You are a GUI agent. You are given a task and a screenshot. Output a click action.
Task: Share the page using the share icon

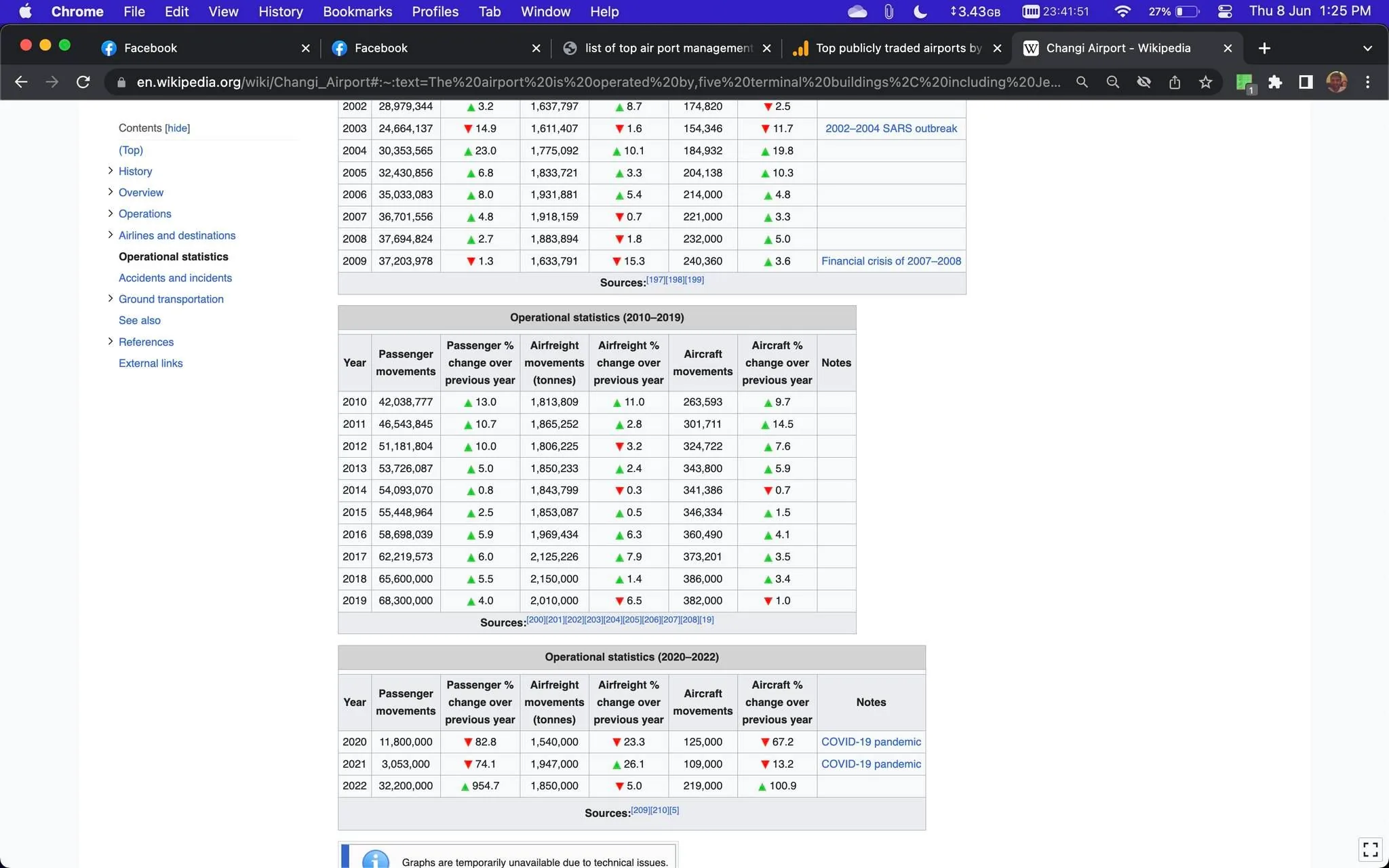coord(1175,81)
